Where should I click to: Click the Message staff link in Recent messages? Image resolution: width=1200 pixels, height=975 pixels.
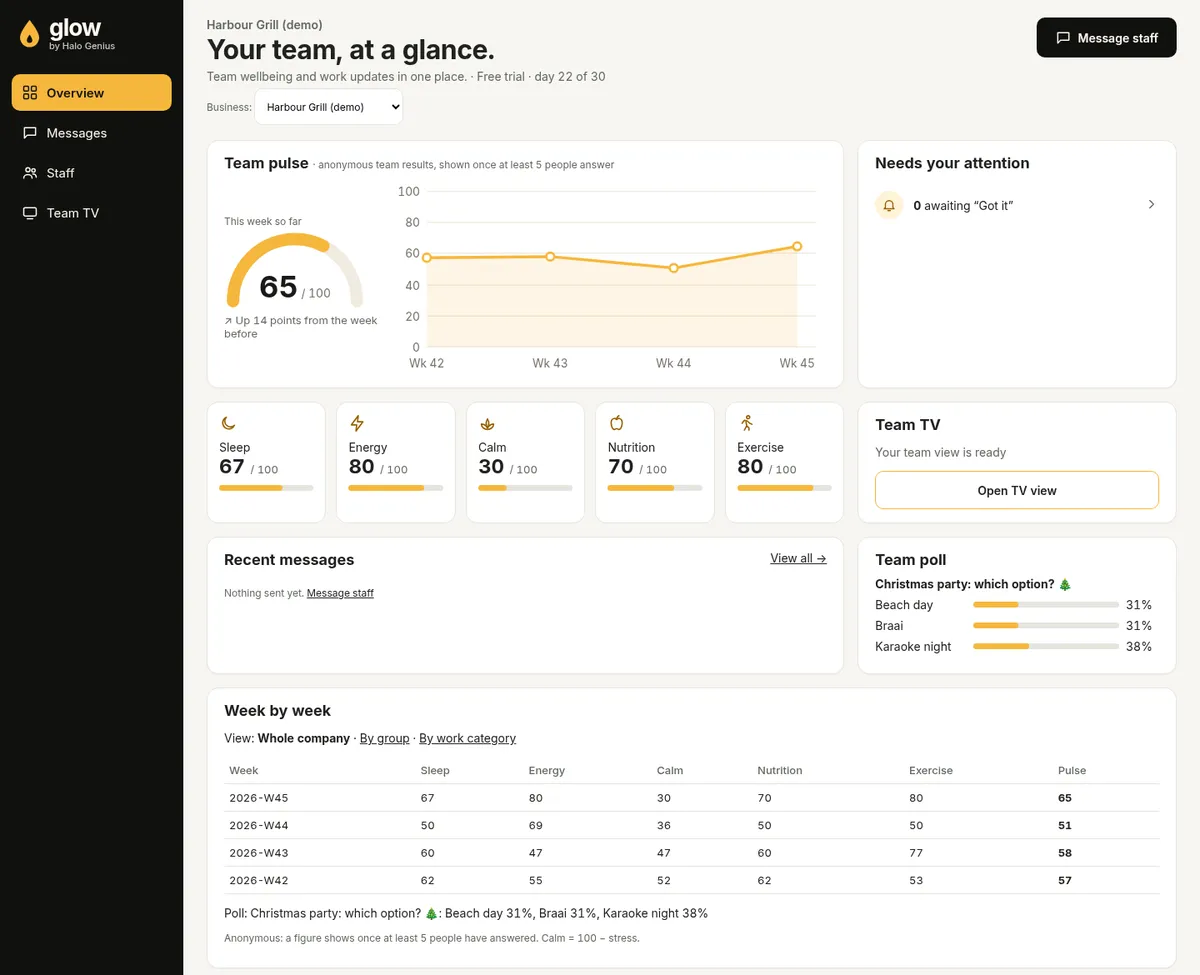(340, 593)
